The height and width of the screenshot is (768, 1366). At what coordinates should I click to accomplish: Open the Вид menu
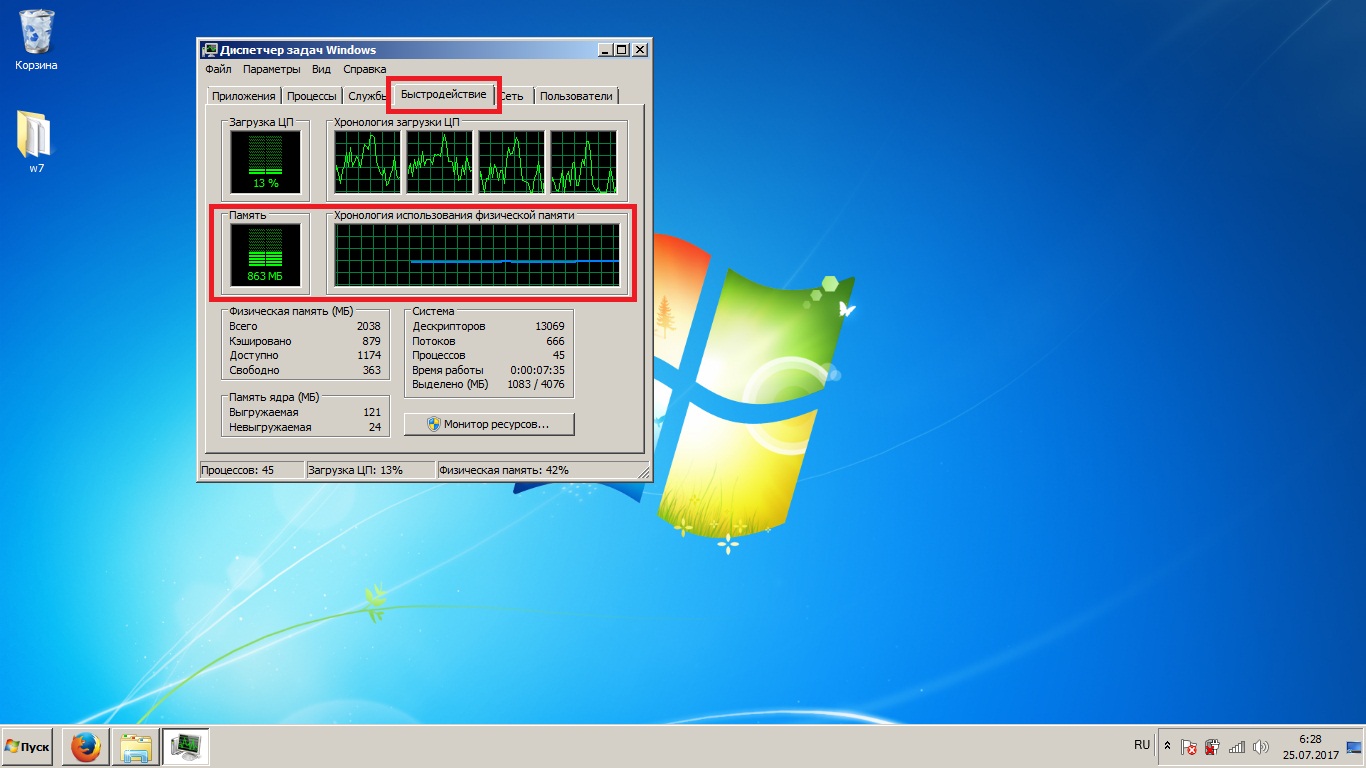tap(321, 70)
